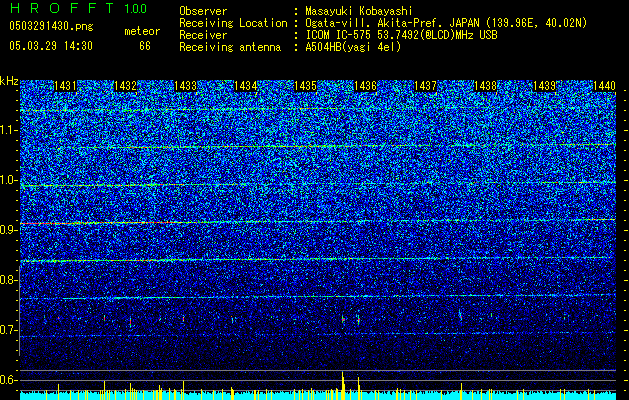Click the kHz axis unit label
The width and height of the screenshot is (629, 400).
click(x=9, y=81)
